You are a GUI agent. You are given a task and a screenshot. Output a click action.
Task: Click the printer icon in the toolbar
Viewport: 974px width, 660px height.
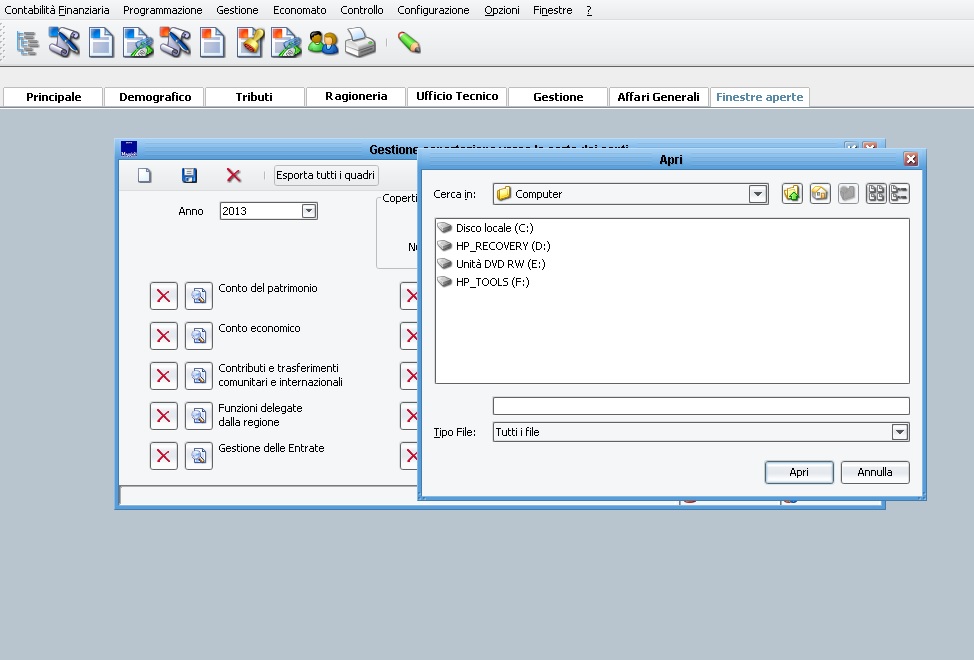tap(360, 43)
